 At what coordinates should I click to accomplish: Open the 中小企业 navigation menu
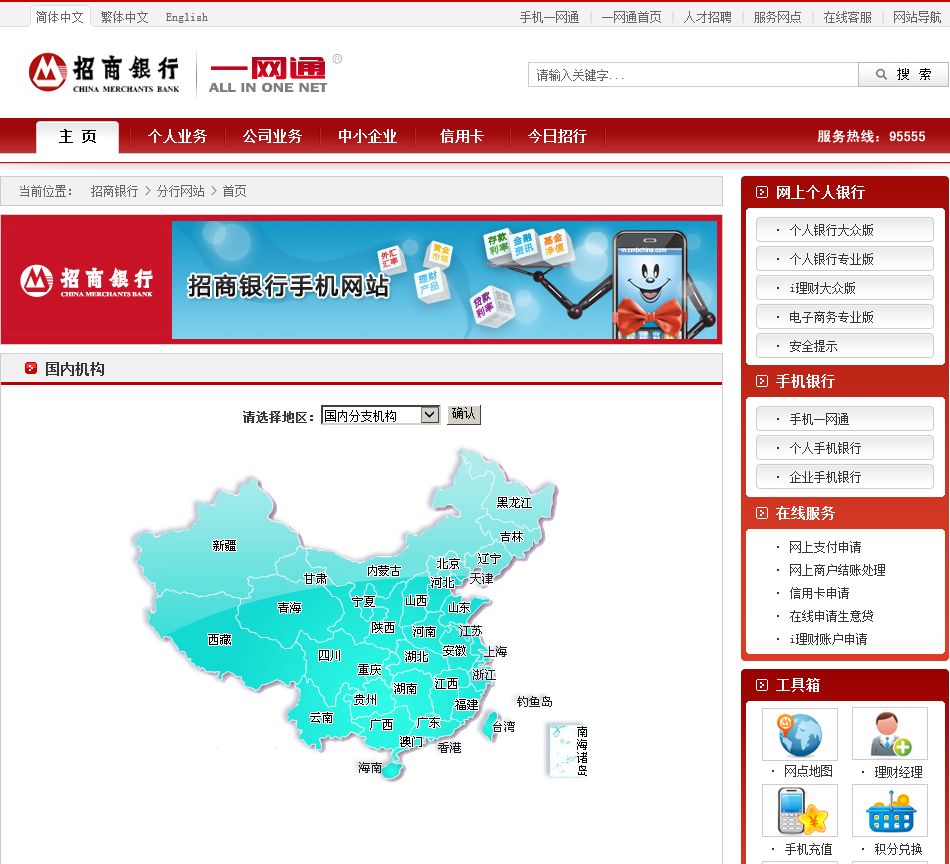coord(368,136)
